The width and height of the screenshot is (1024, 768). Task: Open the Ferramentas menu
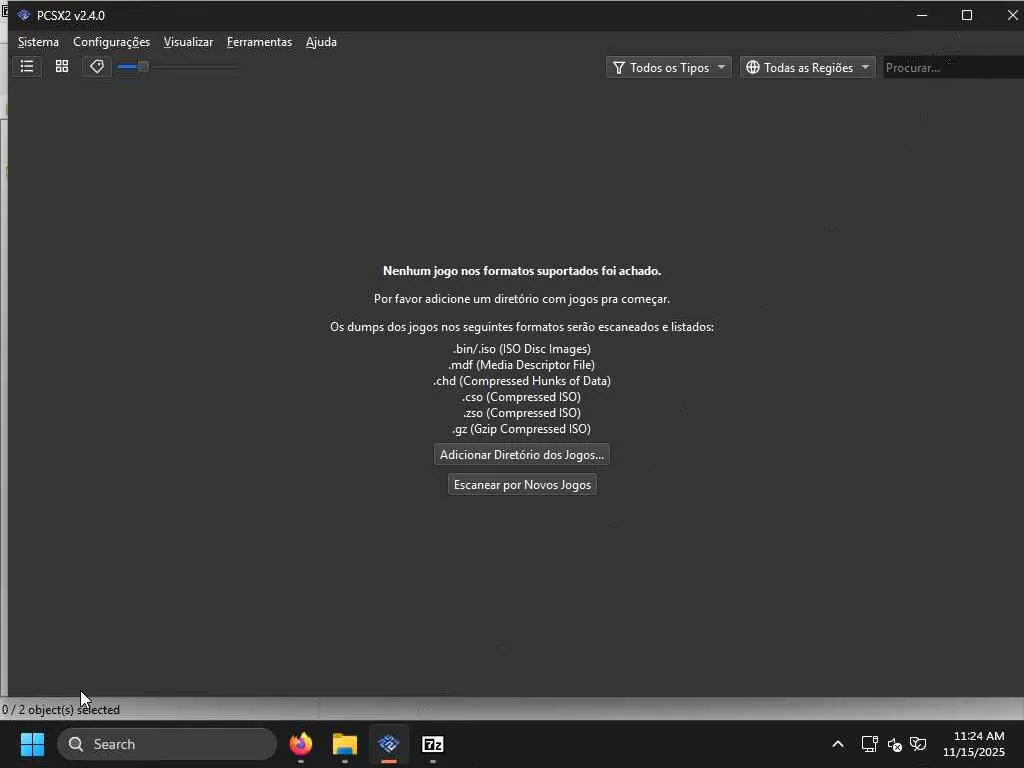coord(259,42)
